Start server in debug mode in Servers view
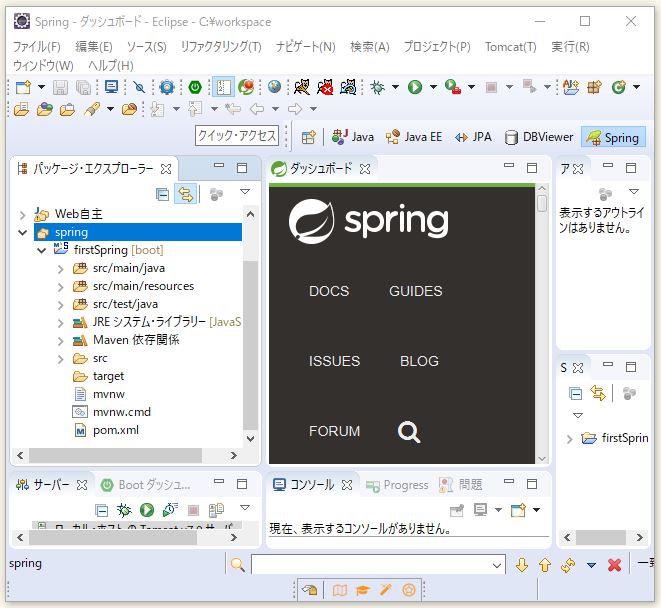This screenshot has height=608, width=661. pyautogui.click(x=124, y=510)
